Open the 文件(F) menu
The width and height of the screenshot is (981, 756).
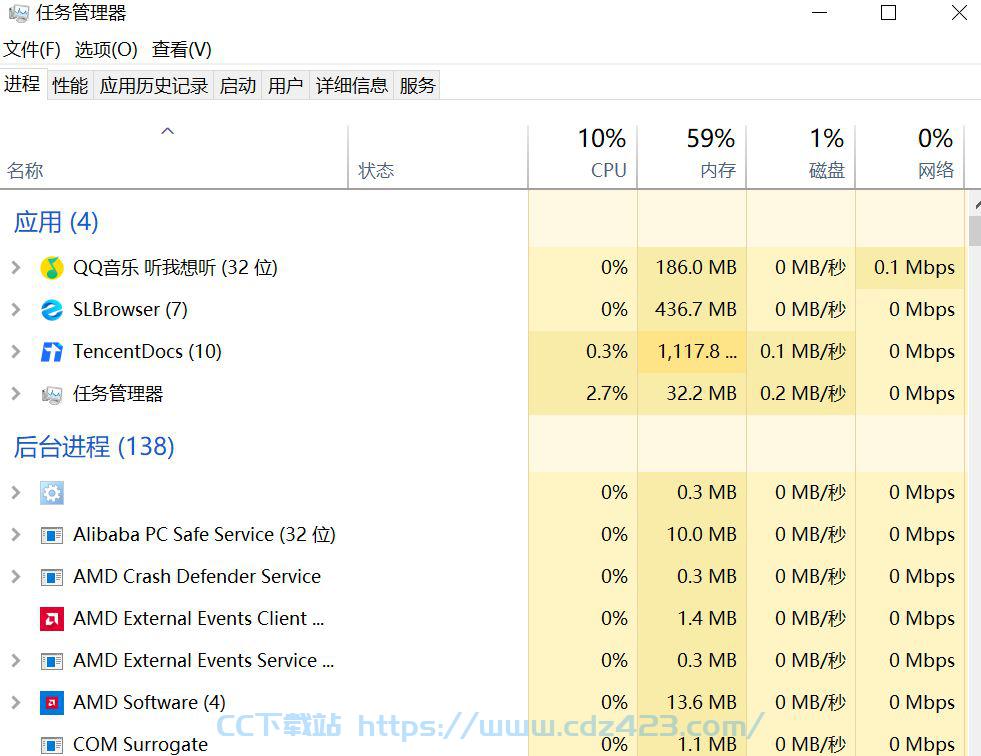coord(32,49)
